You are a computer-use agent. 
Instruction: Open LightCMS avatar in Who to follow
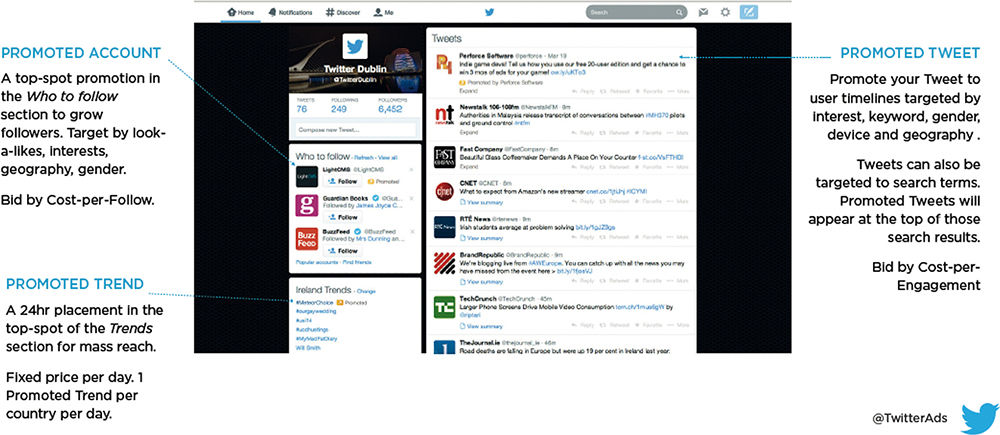[x=307, y=176]
